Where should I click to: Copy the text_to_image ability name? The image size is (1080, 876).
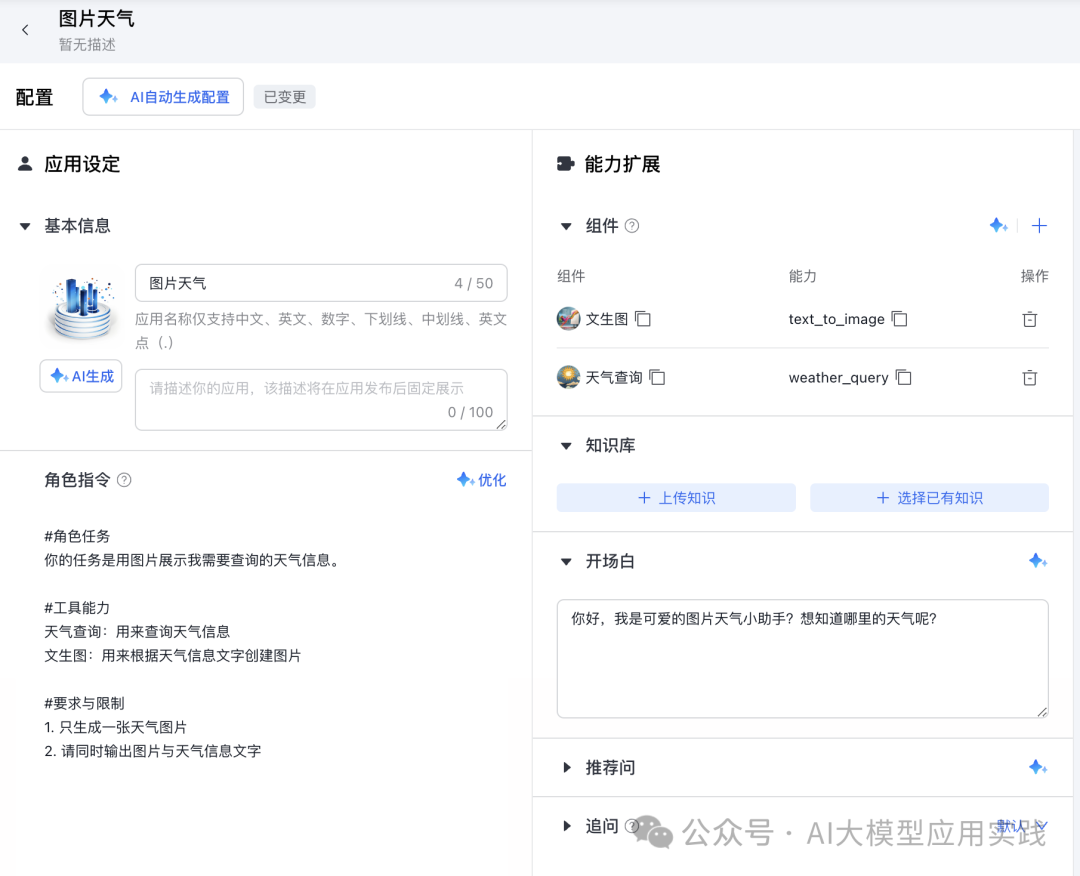click(x=900, y=319)
